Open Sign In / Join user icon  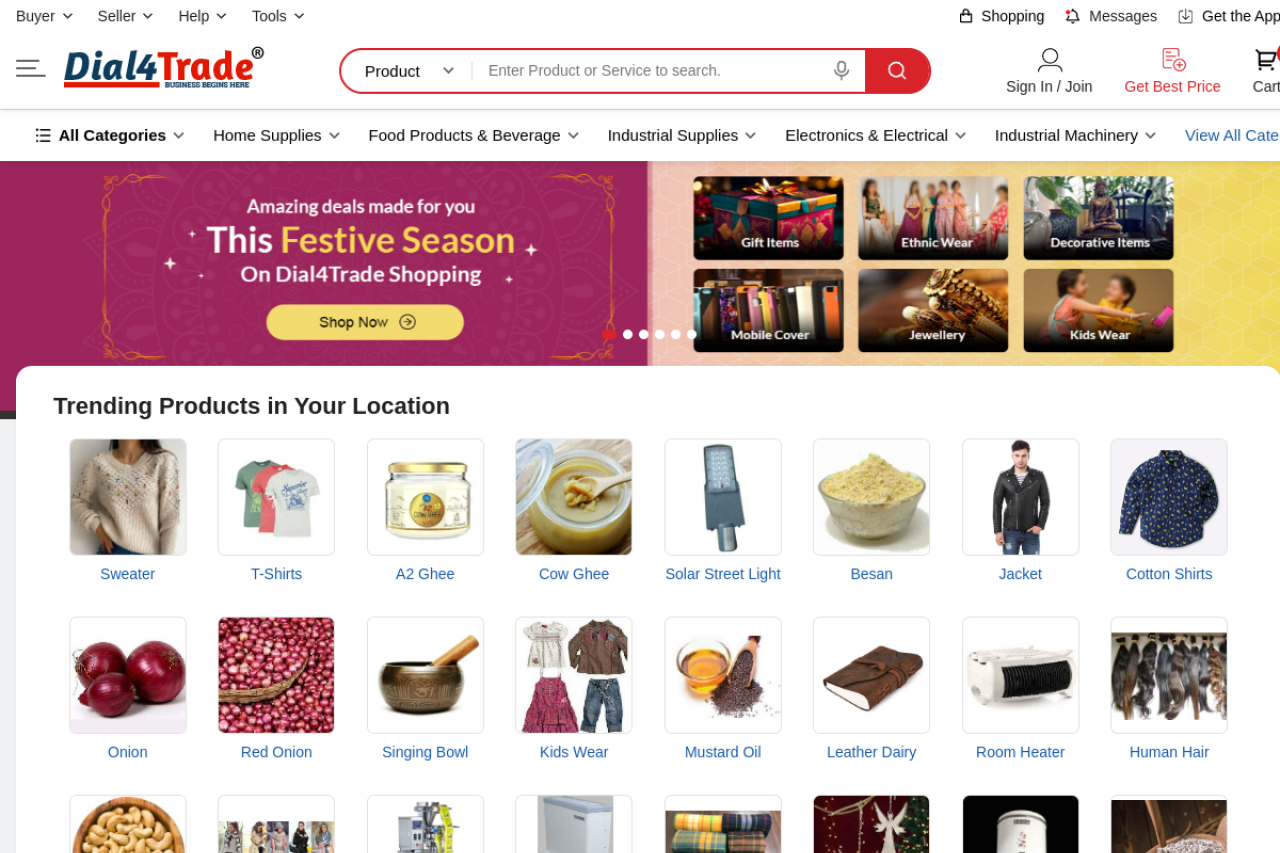click(x=1049, y=60)
